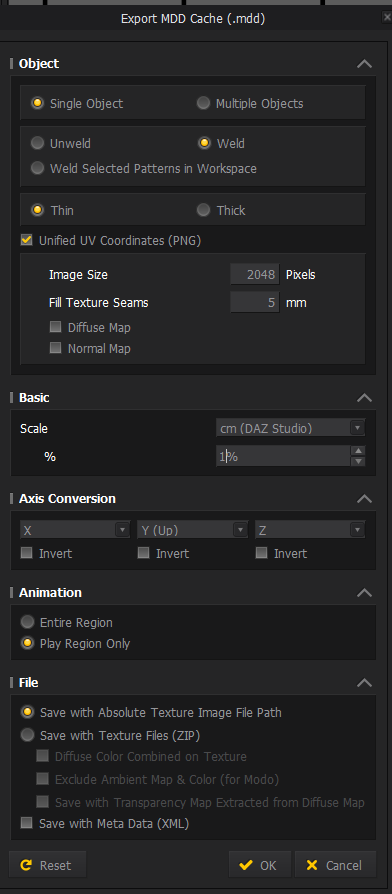Click the Cancel button
Screen dimensions: 392x894
pos(336,865)
